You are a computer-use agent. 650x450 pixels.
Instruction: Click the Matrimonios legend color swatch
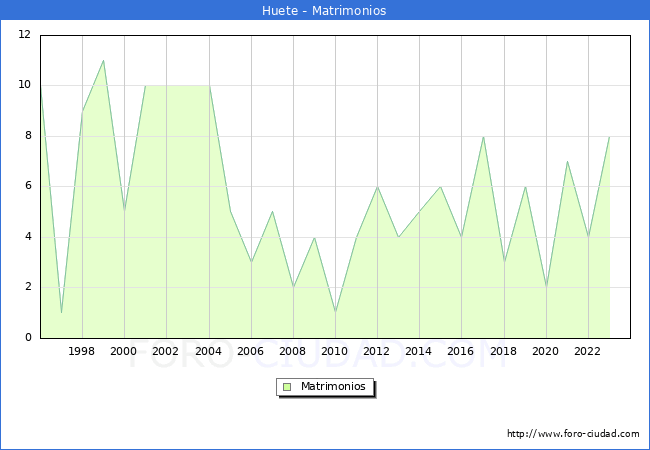(287, 387)
